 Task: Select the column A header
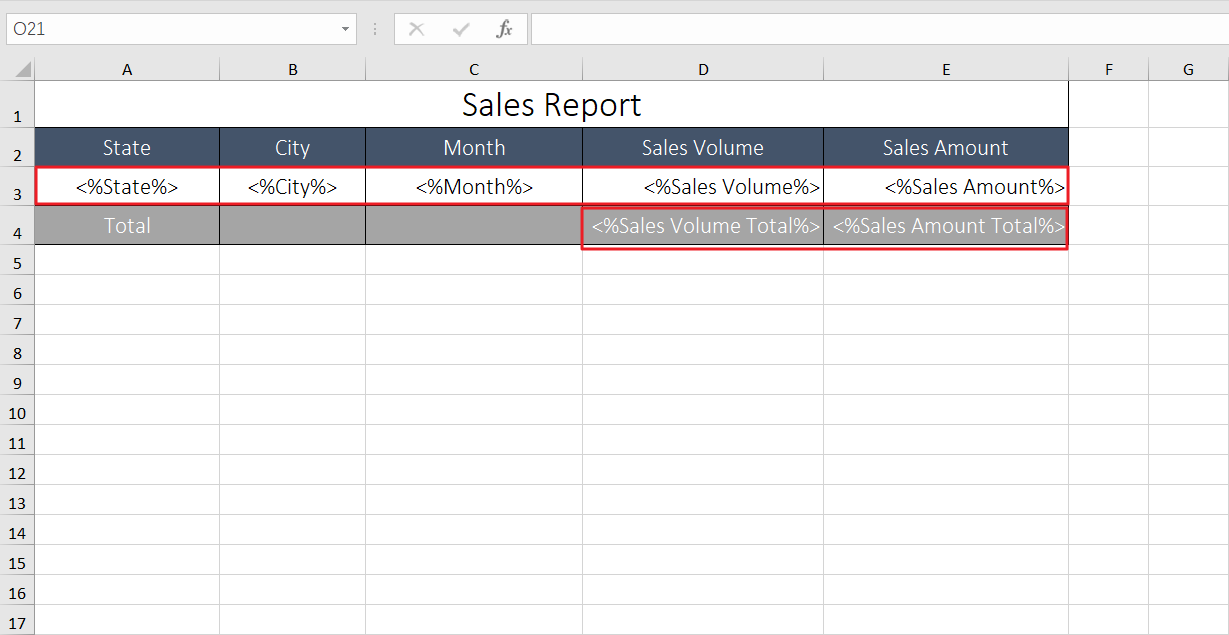click(x=127, y=70)
